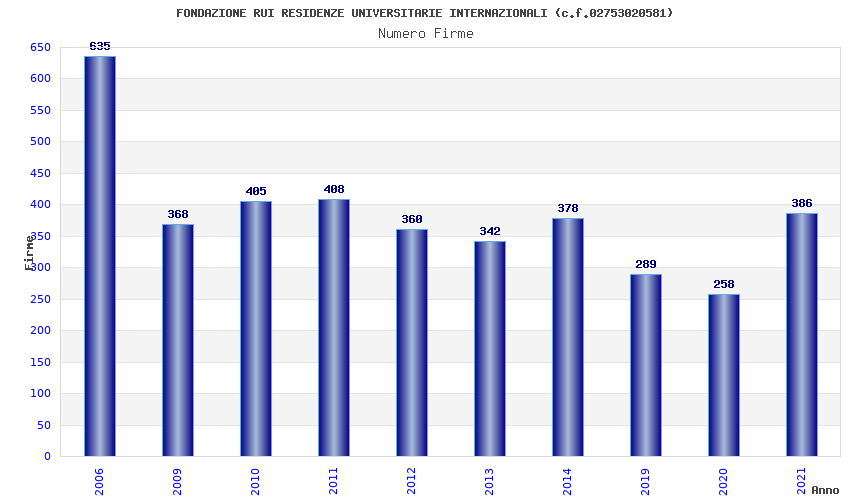Click the Anno axis label
This screenshot has height=500, width=850.
pyautogui.click(x=825, y=490)
